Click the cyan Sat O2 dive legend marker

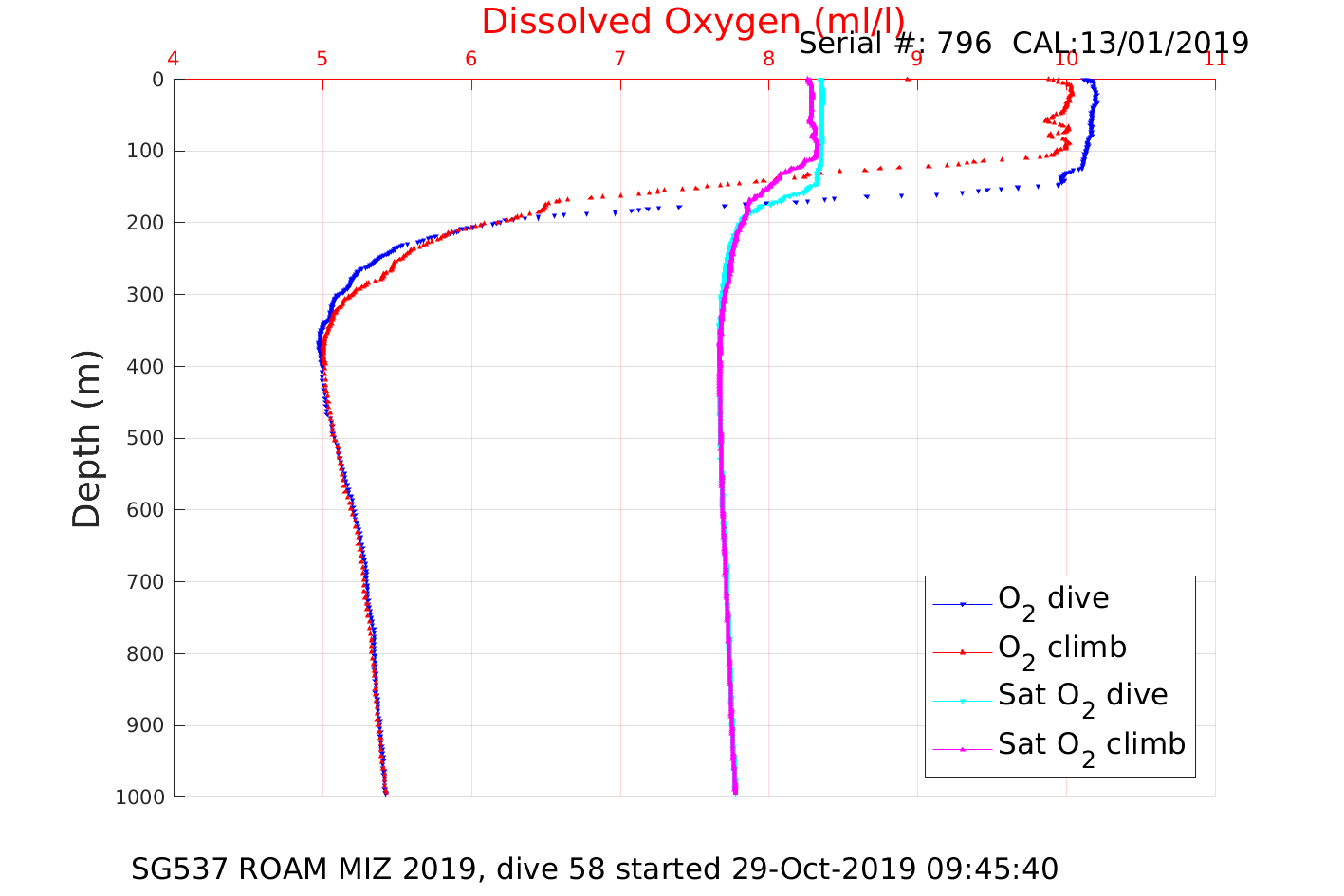pos(962,701)
